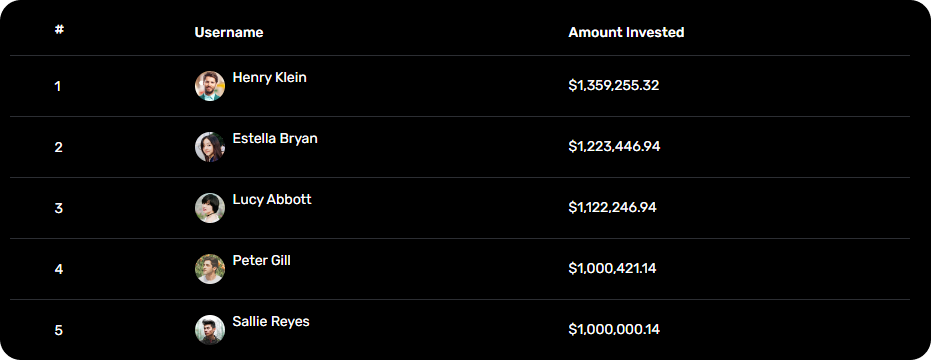931x360 pixels.
Task: Click Sallie Reyes's avatar photo
Action: click(210, 330)
